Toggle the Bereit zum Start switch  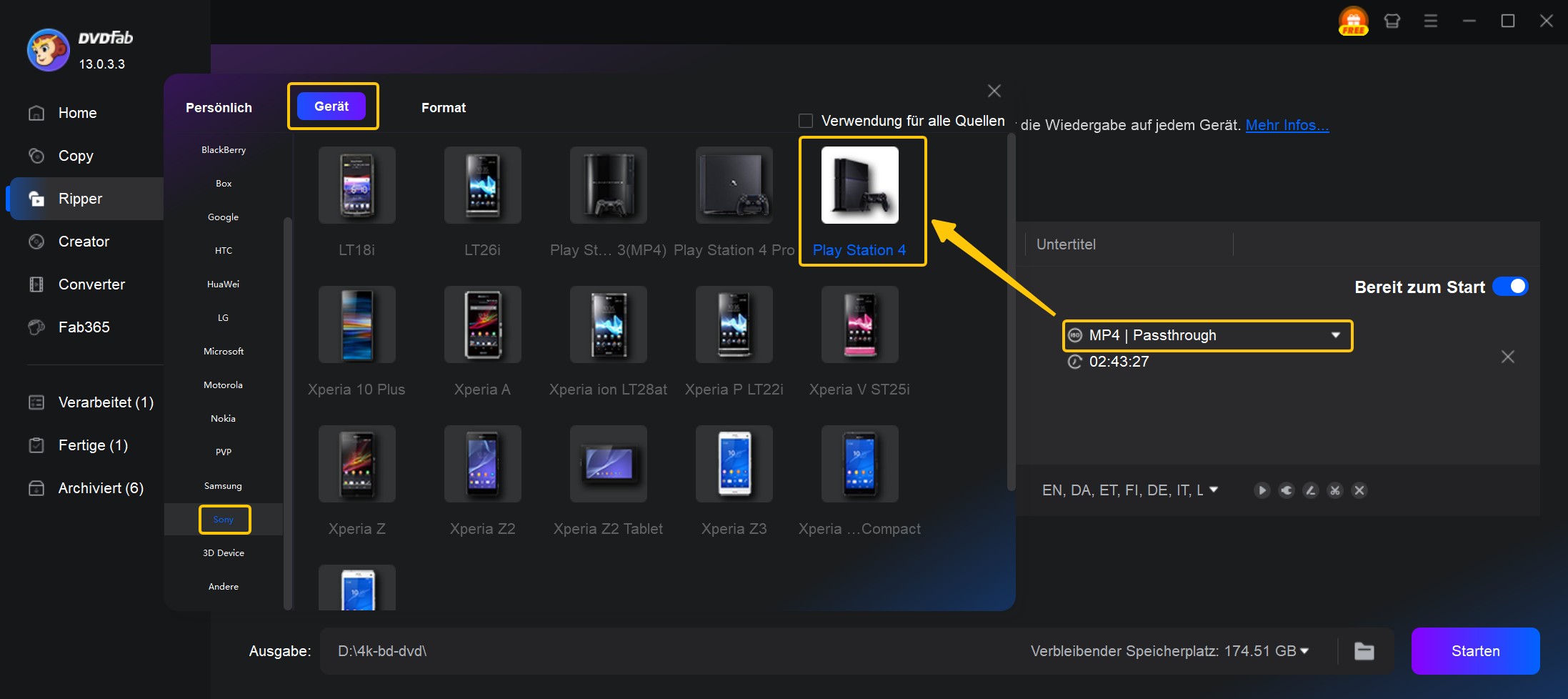pos(1510,287)
